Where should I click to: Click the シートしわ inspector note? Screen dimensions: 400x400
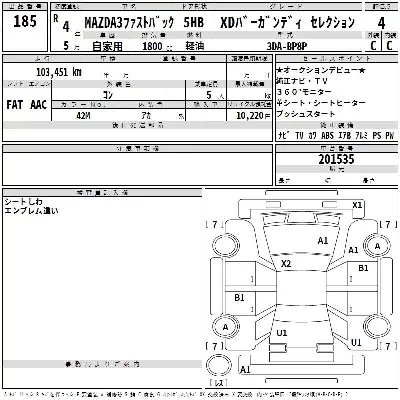[24, 202]
